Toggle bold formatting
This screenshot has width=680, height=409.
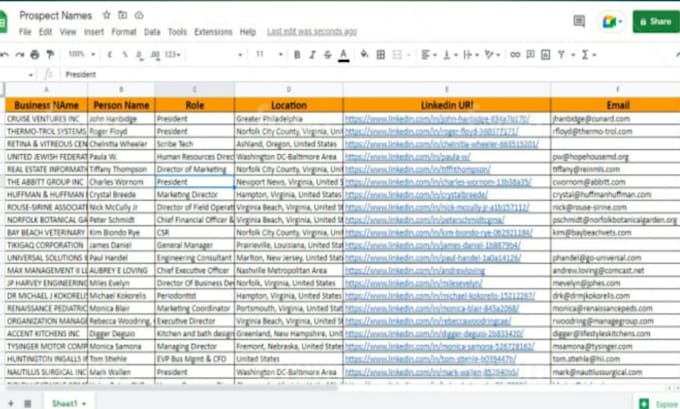[297, 55]
